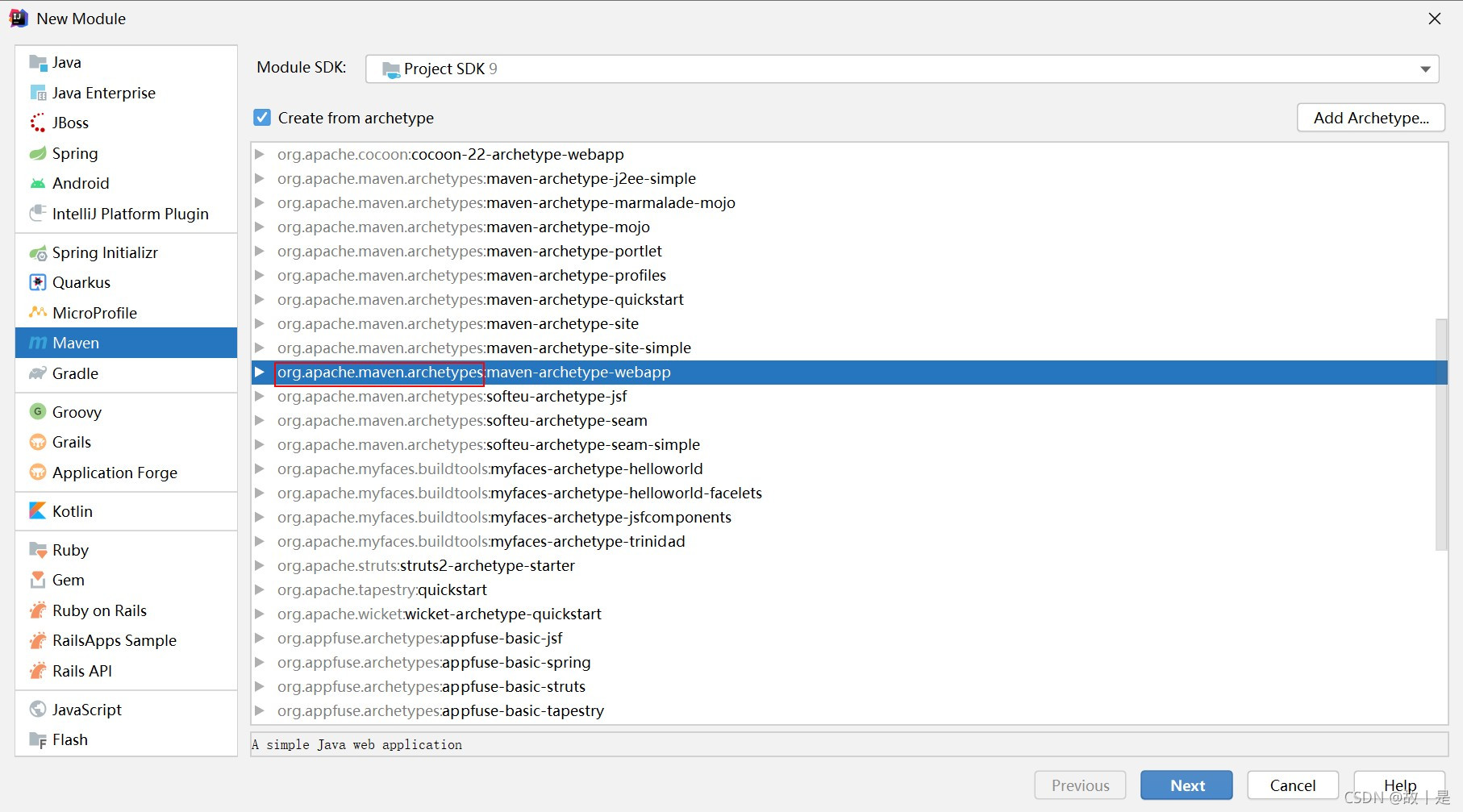Select JavaScript module type
Viewport: 1463px width, 812px height.
[126, 710]
